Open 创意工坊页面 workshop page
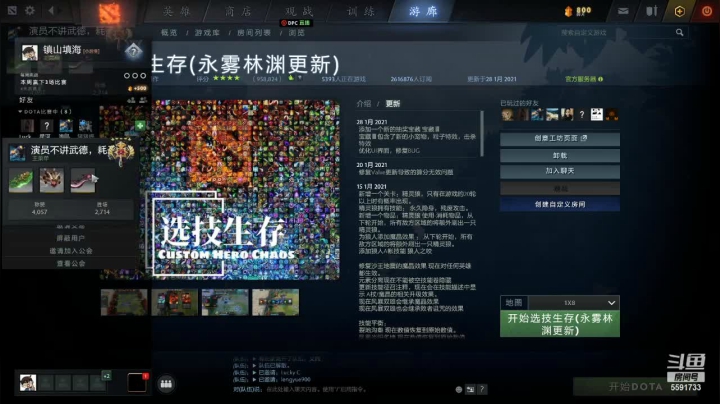This screenshot has width=720, height=404. click(560, 138)
